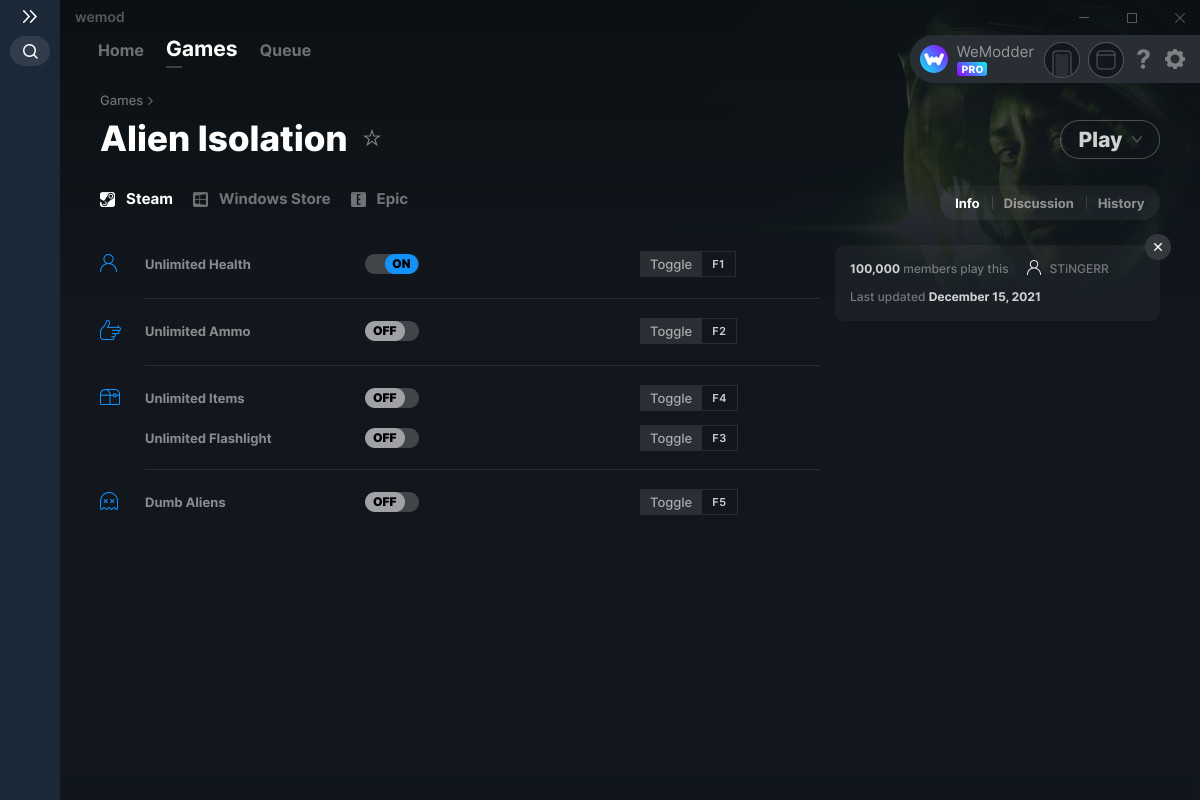Click the gift box icon beside Unlimited Items
The width and height of the screenshot is (1200, 800).
109,396
